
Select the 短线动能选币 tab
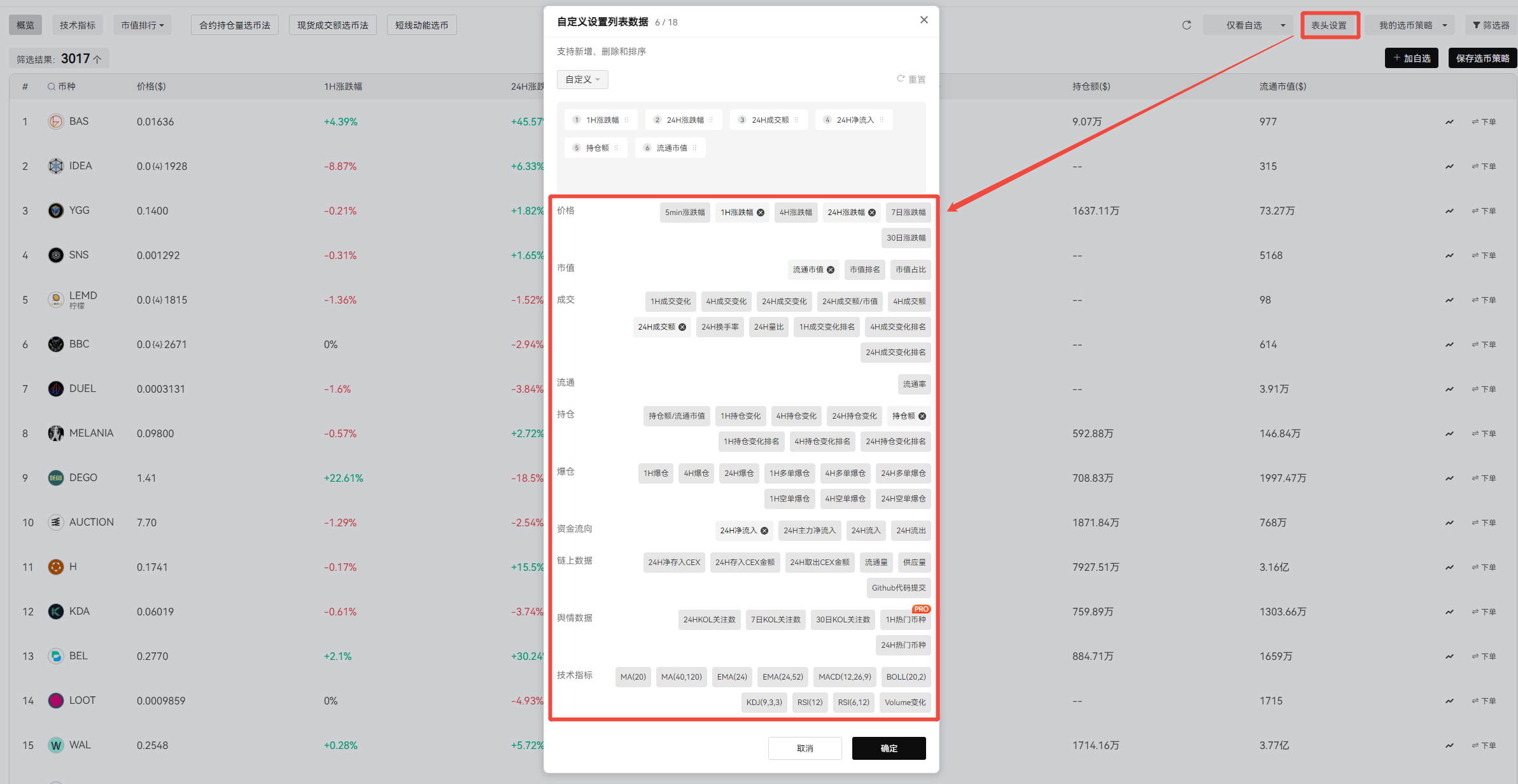(x=421, y=25)
